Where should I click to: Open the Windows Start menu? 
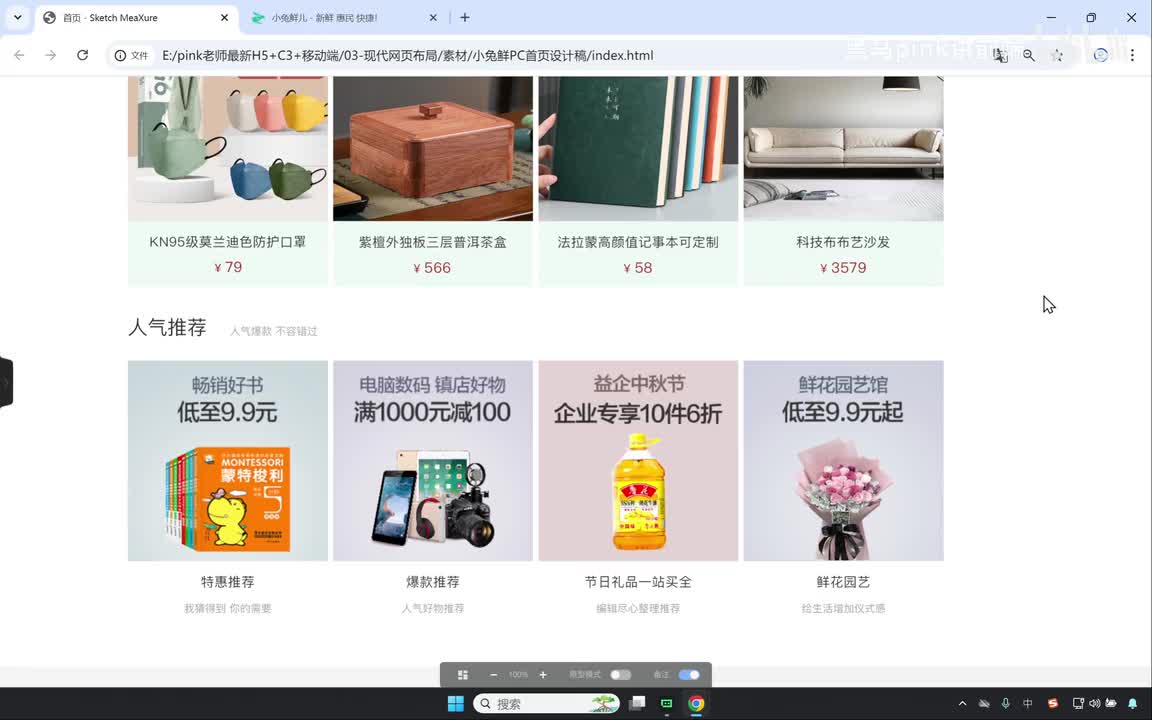(x=456, y=704)
